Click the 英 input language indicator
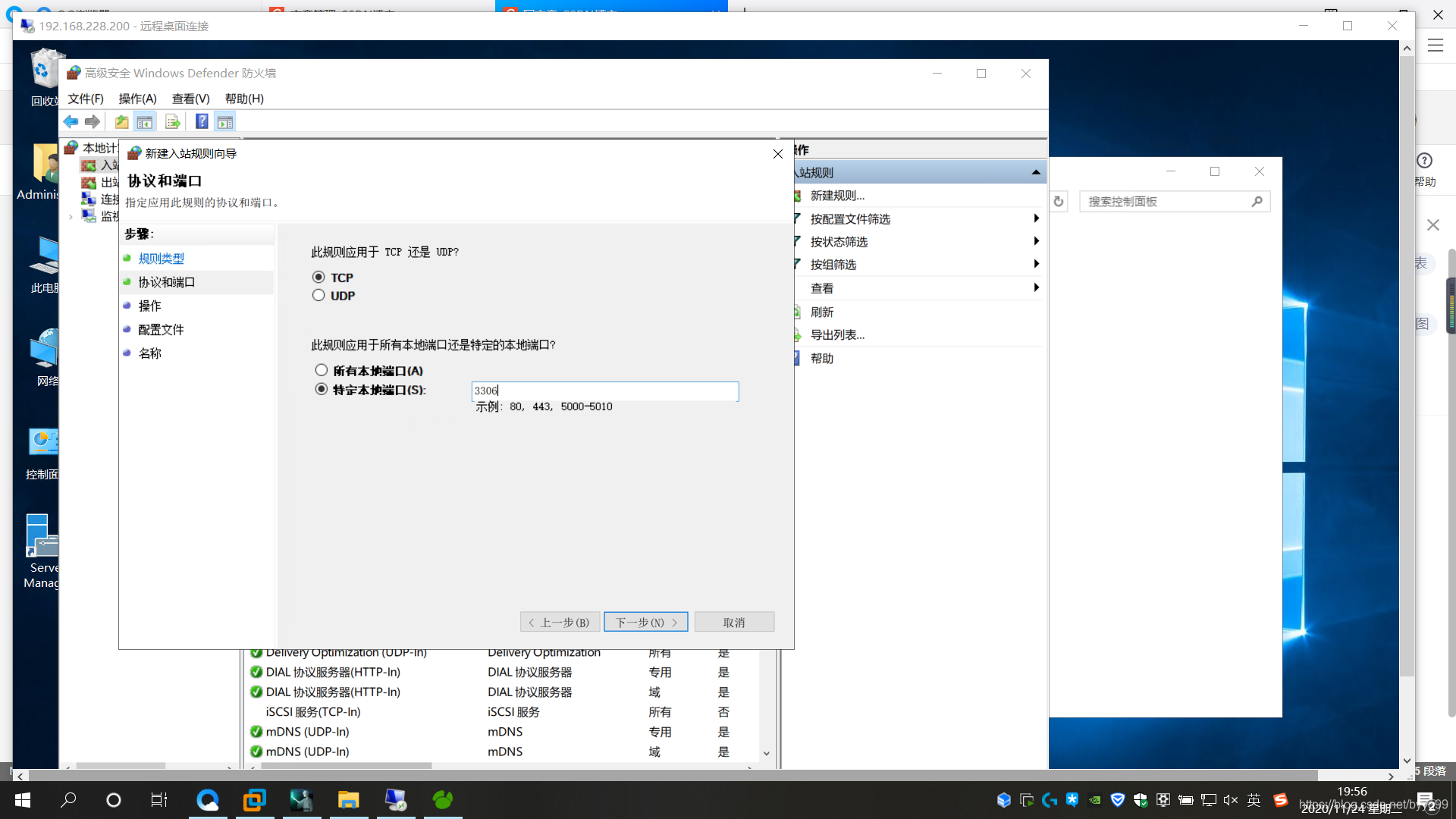Image resolution: width=1456 pixels, height=819 pixels. [1254, 800]
